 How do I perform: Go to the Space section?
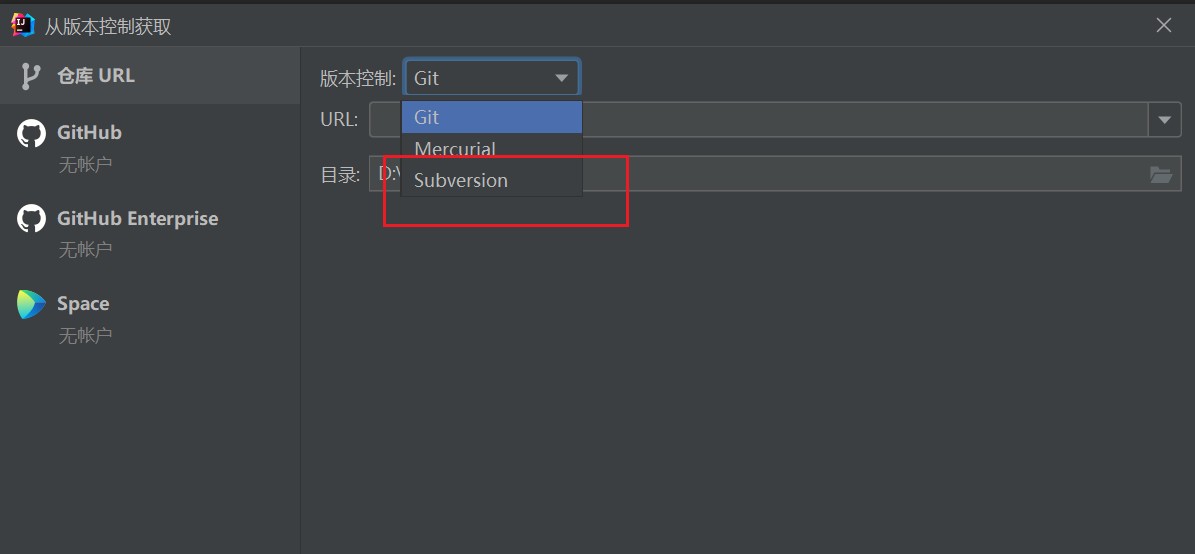click(x=83, y=304)
